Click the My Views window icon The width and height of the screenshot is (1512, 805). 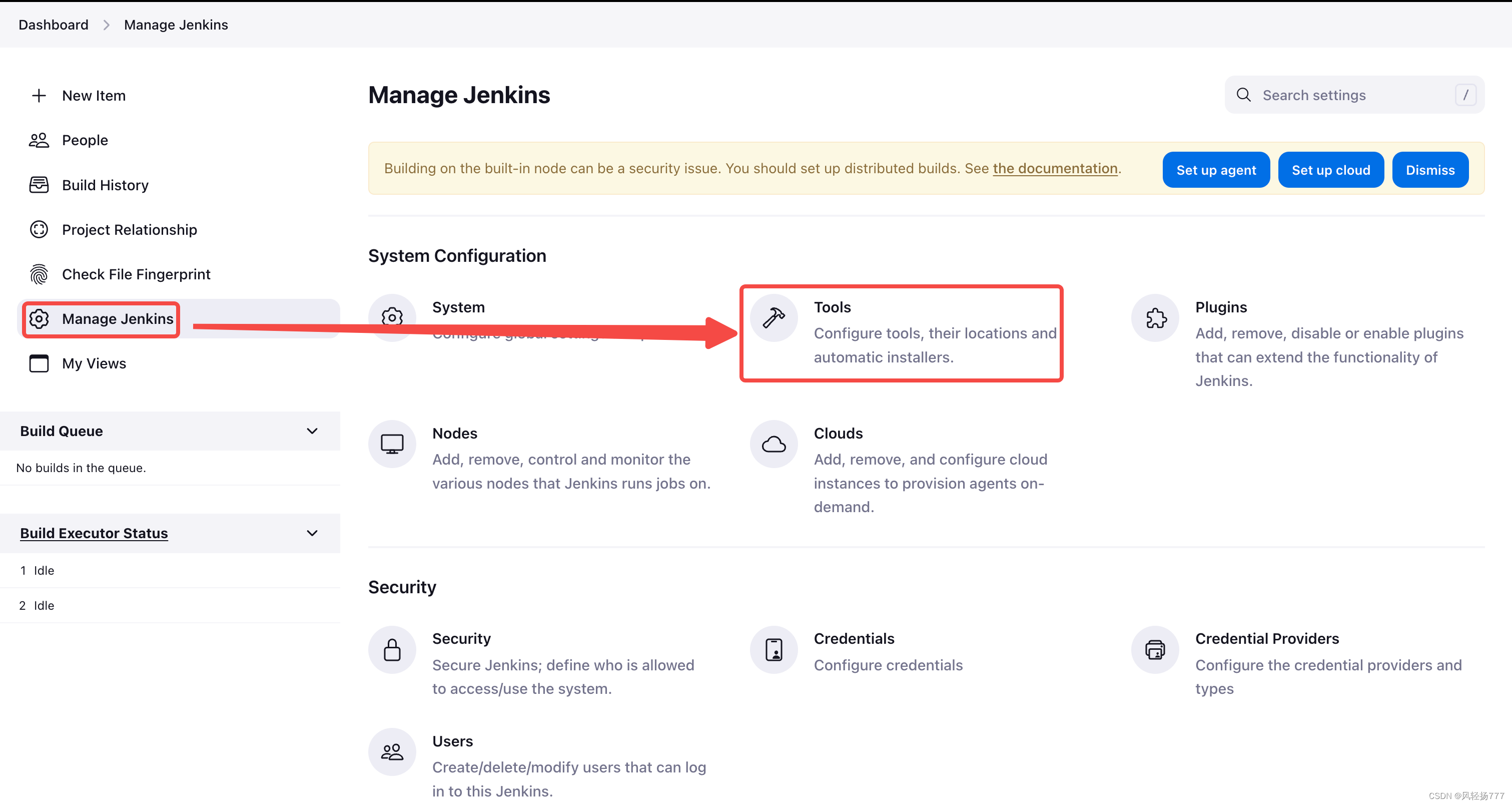click(39, 363)
